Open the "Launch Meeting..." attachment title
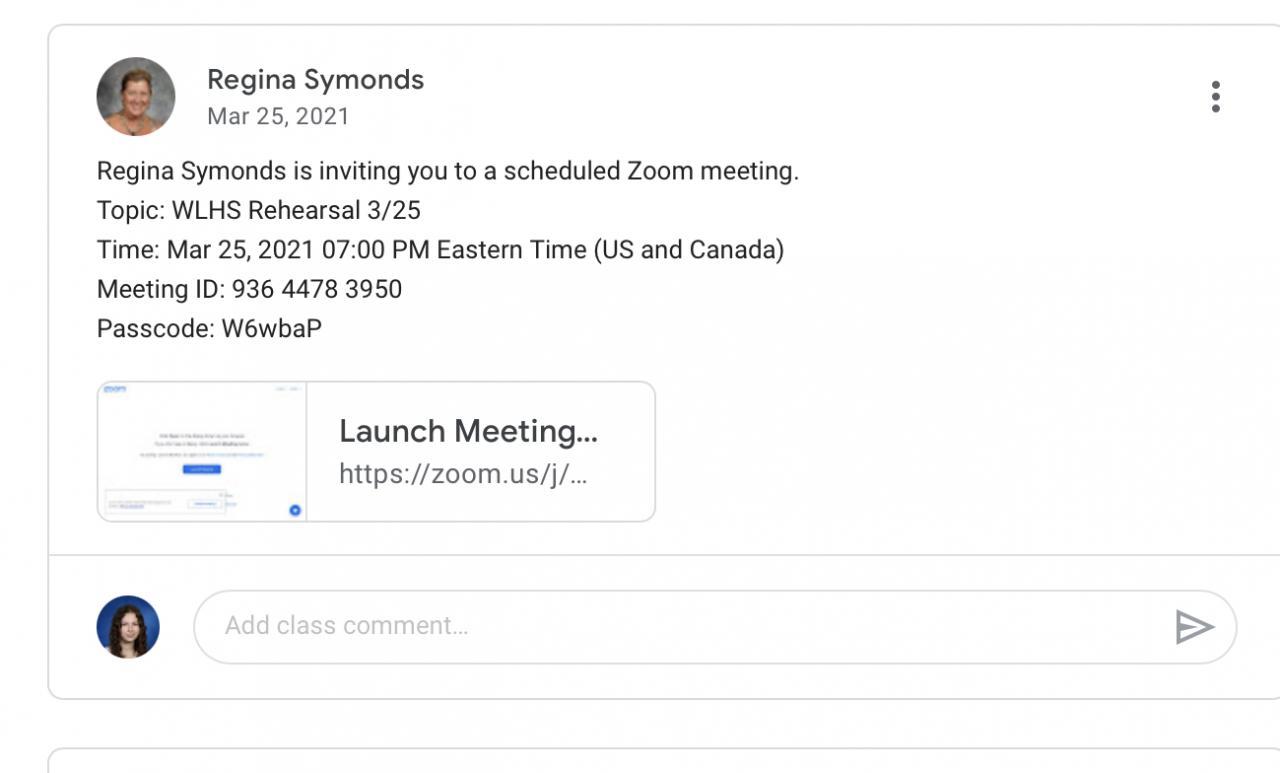 point(468,431)
